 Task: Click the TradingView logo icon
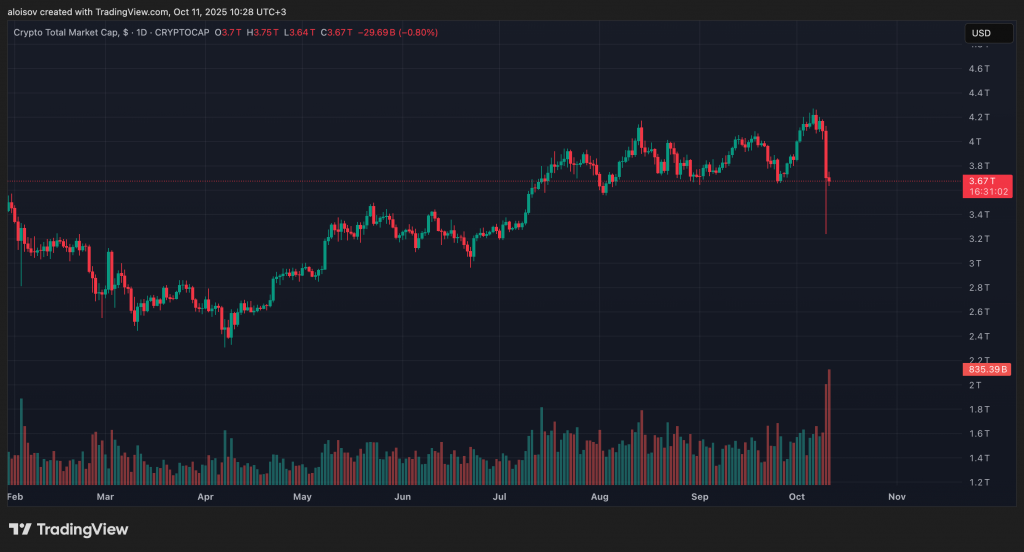click(20, 529)
